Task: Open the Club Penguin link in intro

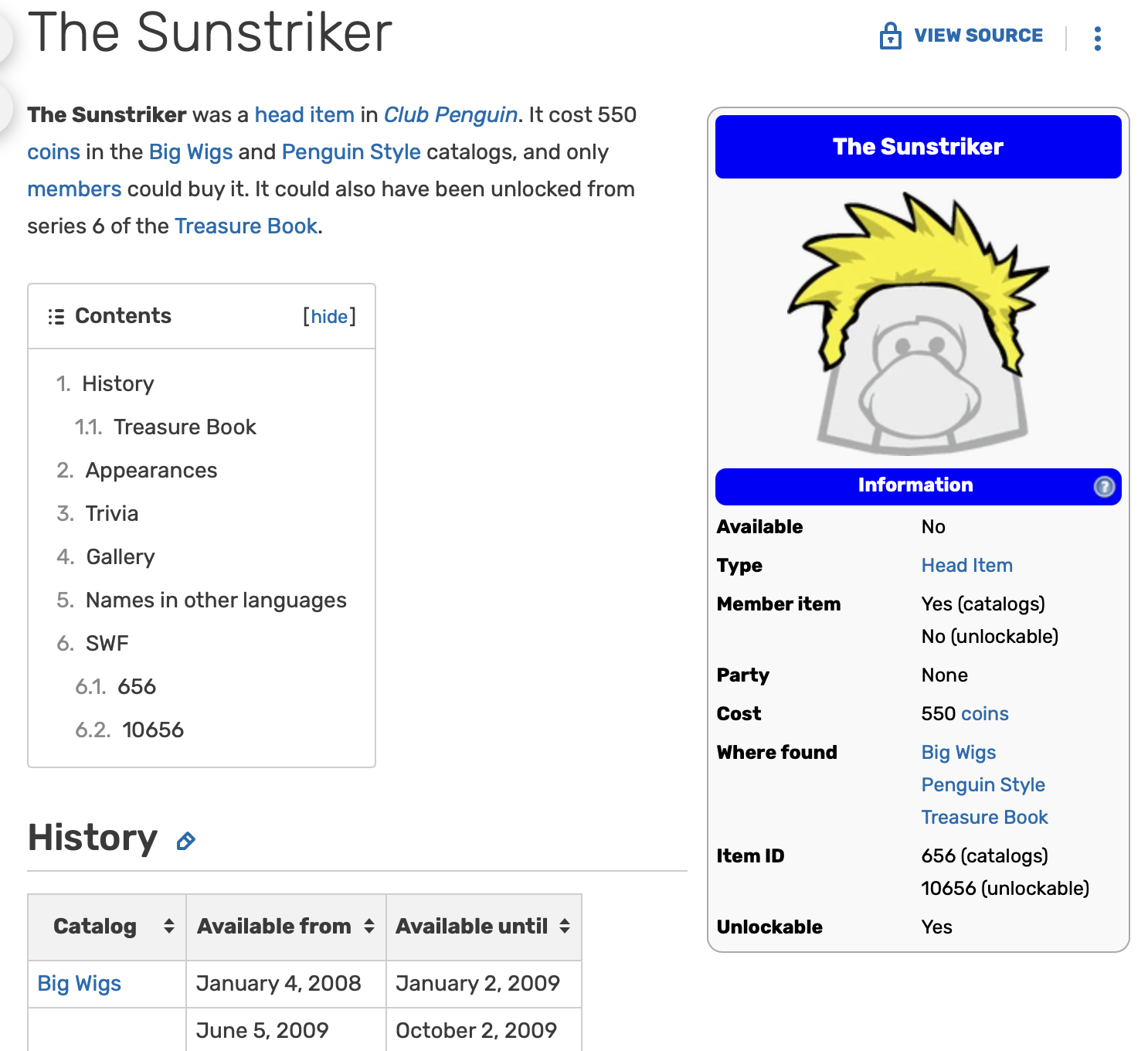Action: click(450, 115)
